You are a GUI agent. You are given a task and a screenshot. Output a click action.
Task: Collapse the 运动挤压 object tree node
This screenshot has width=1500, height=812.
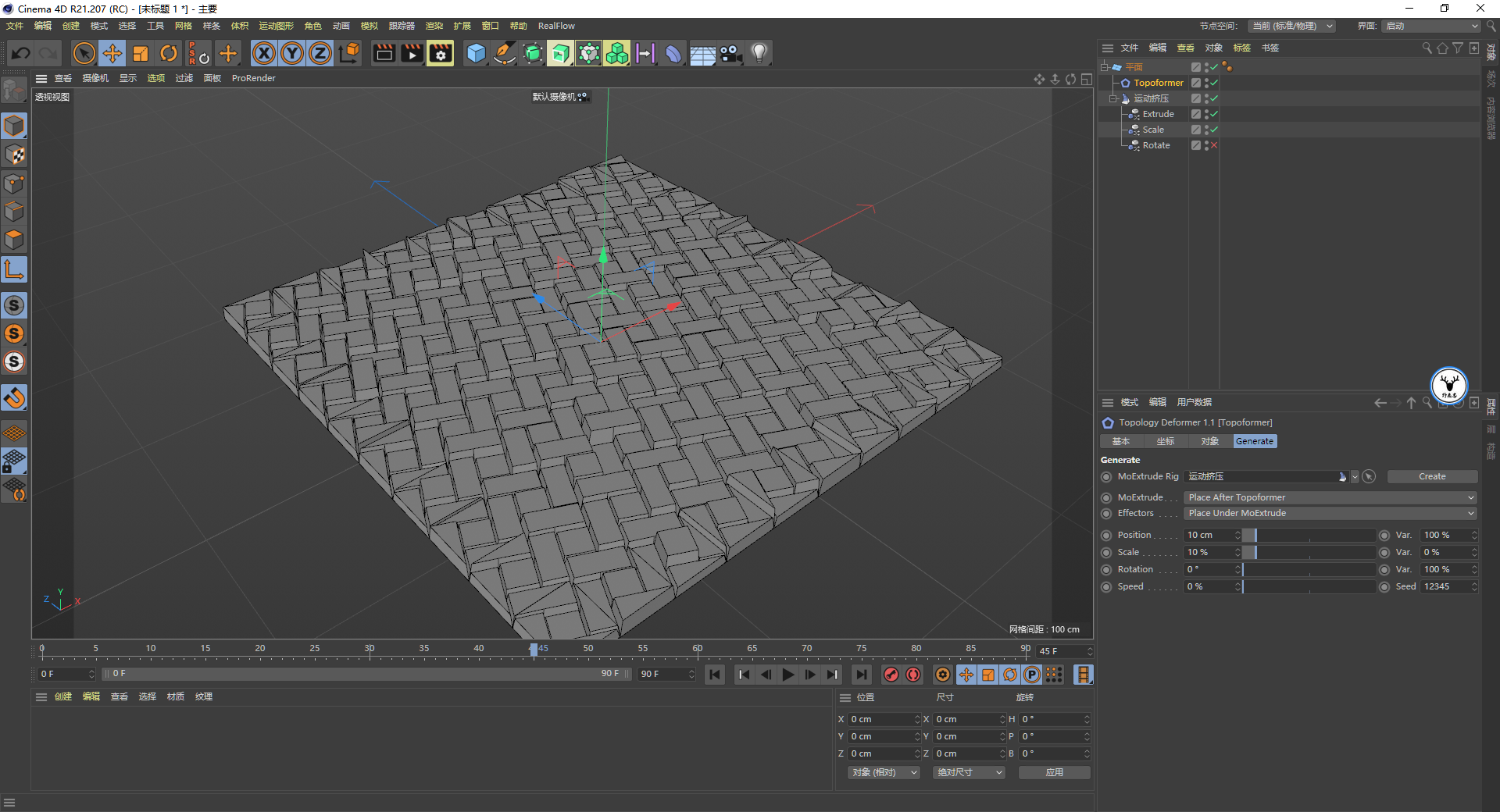point(1114,98)
